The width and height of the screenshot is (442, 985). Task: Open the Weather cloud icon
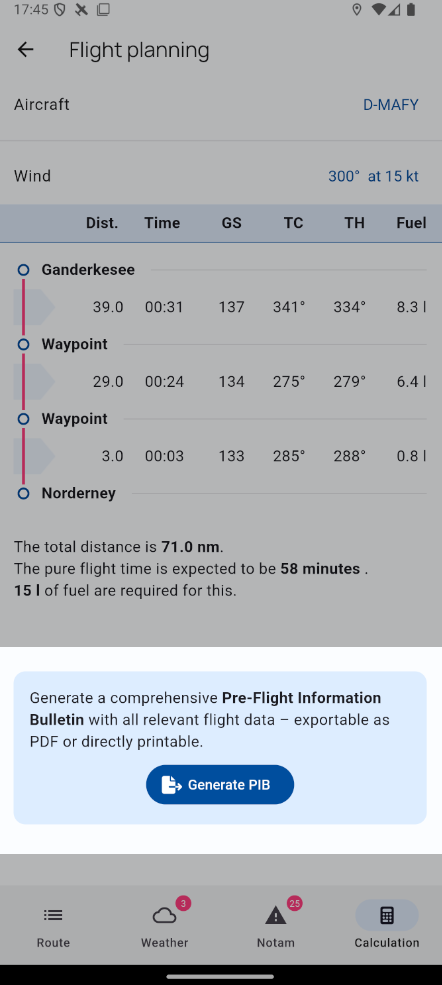[x=164, y=915]
